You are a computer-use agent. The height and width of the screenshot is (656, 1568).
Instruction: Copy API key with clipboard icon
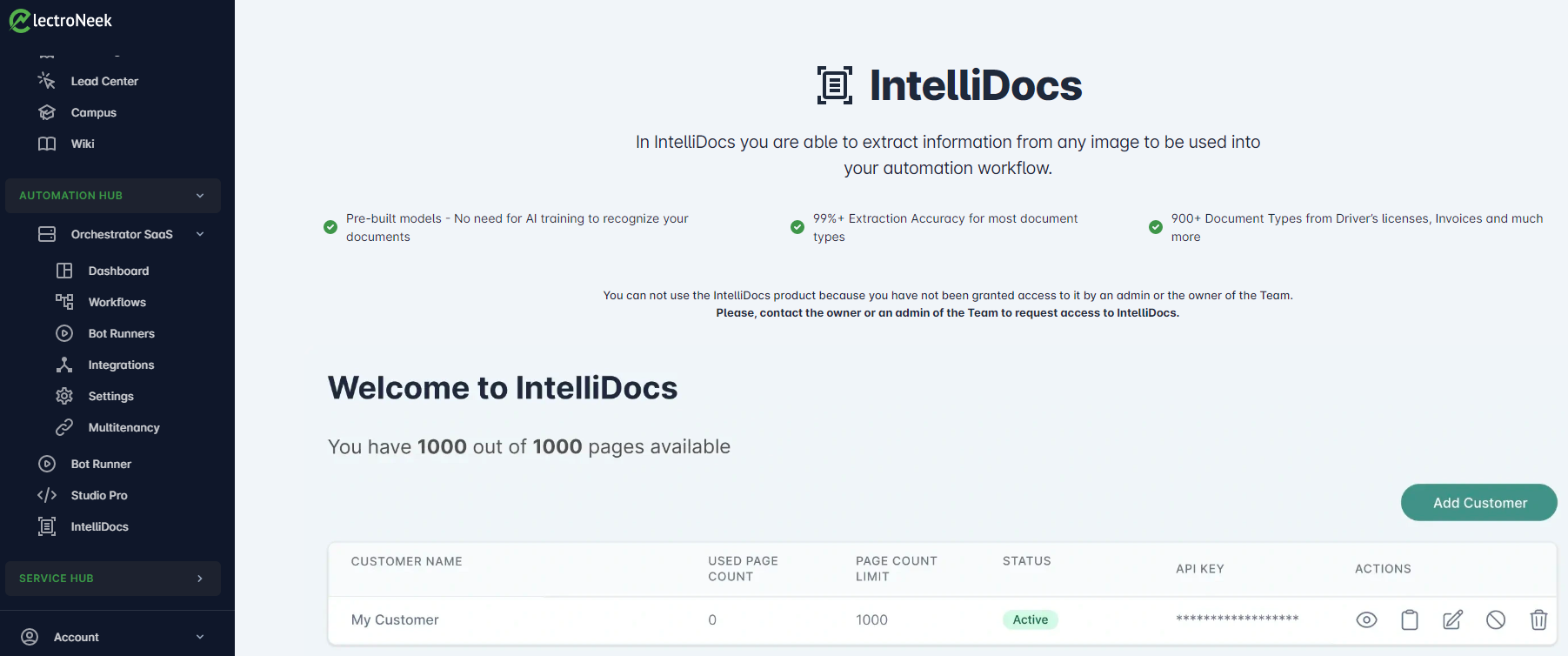click(x=1410, y=619)
